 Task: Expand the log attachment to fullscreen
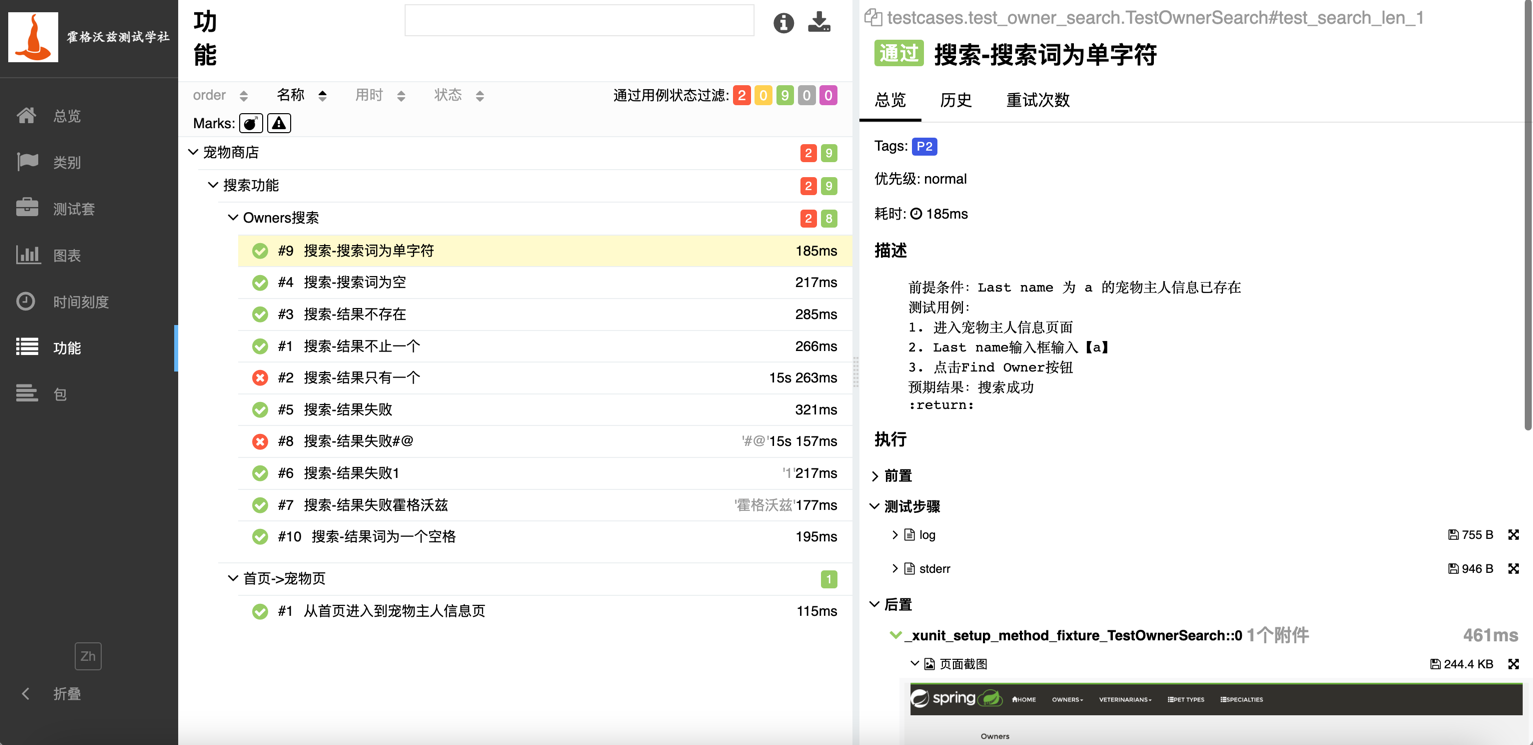point(1513,535)
